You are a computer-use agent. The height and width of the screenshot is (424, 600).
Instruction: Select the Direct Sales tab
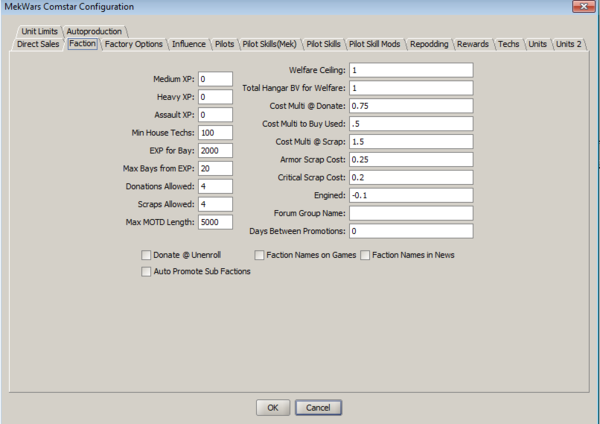tap(37, 44)
